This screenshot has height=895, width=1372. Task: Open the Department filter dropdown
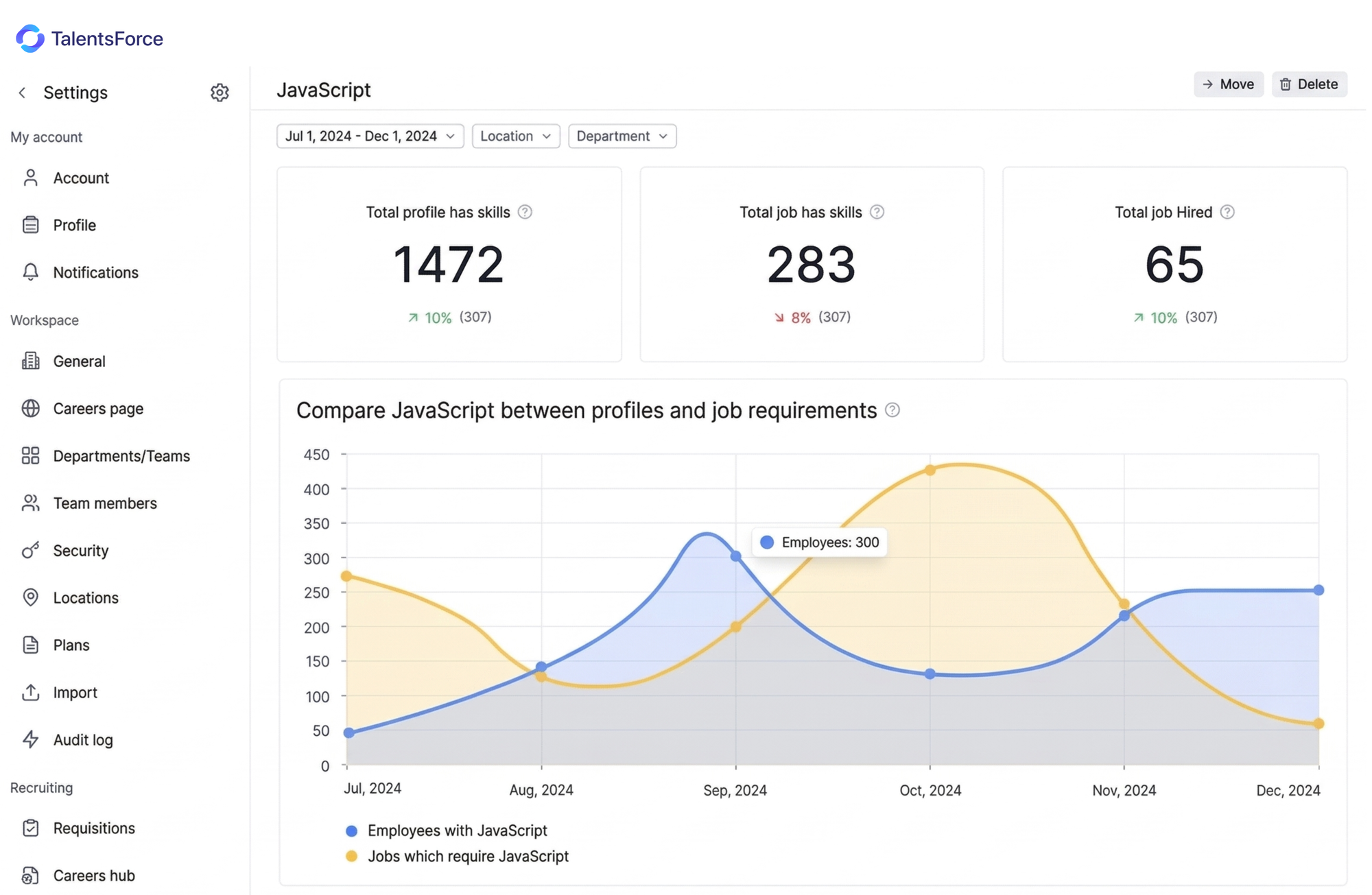622,136
